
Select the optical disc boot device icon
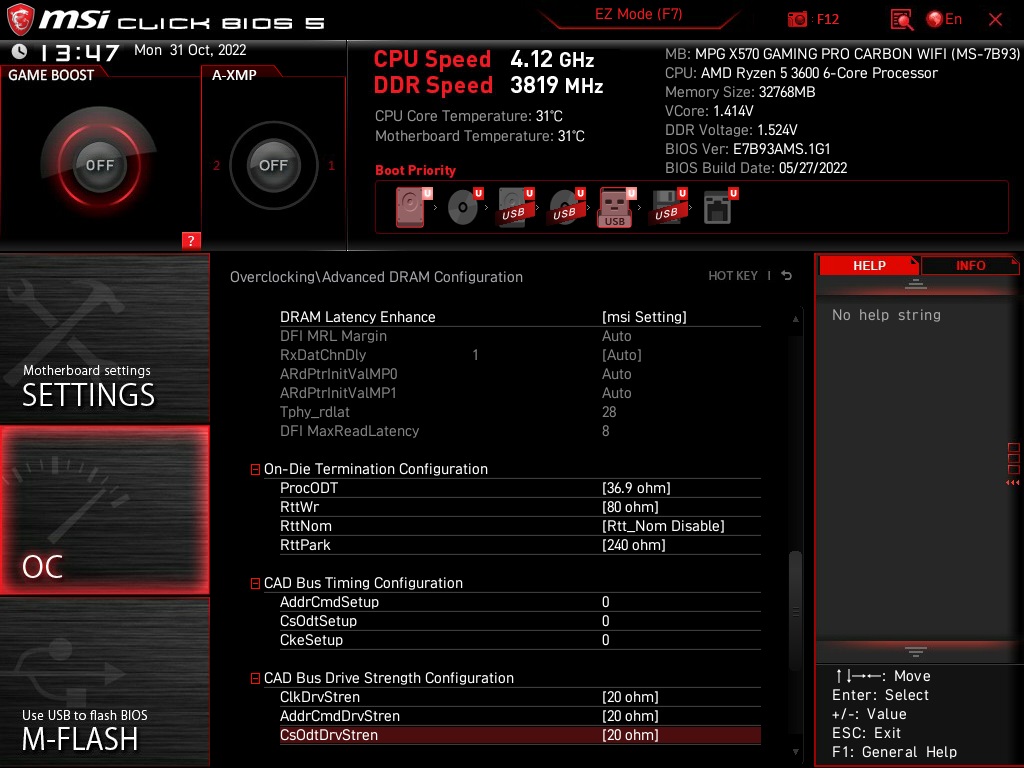(x=464, y=207)
